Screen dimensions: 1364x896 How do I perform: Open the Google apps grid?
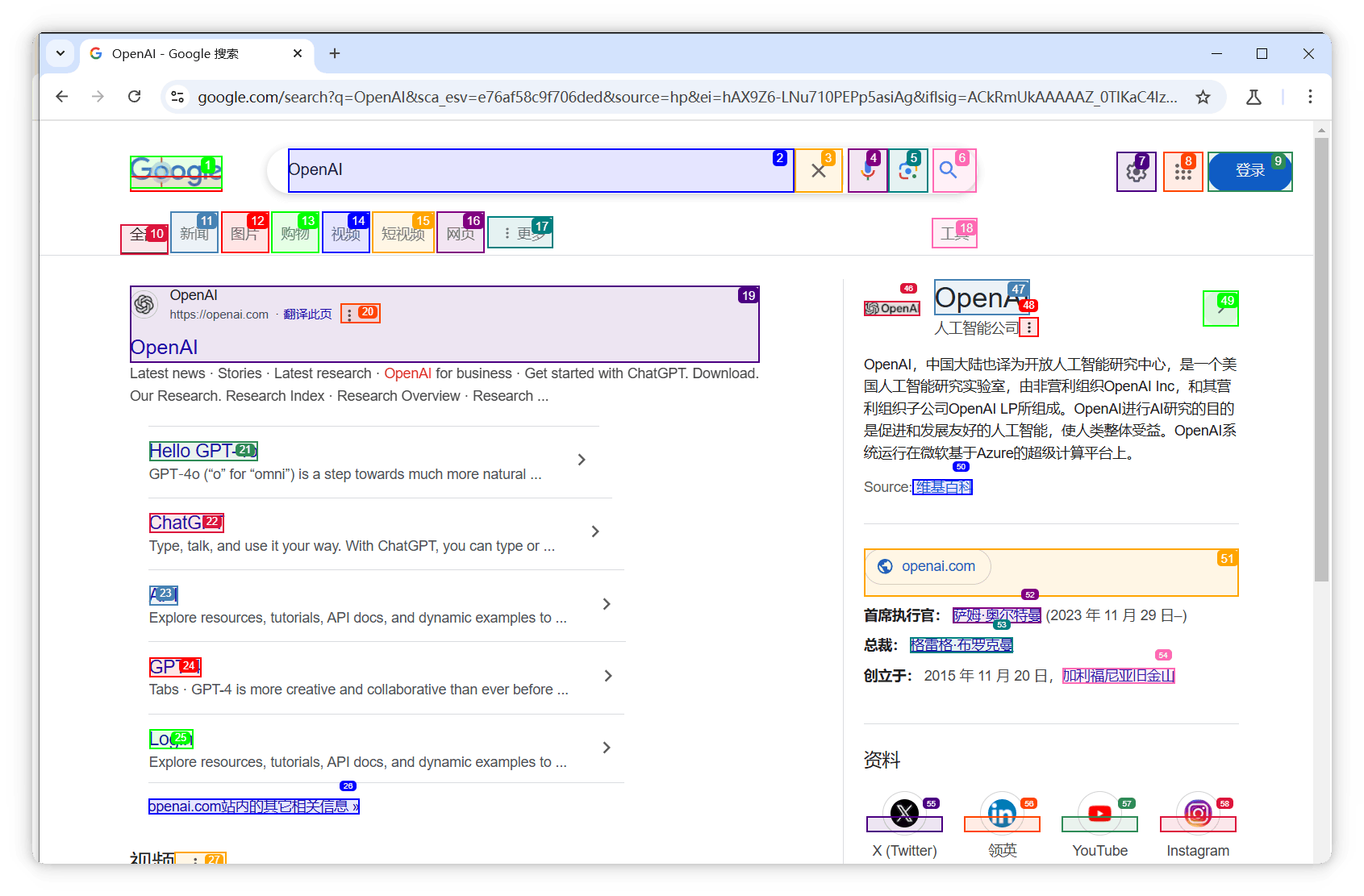coord(1183,171)
